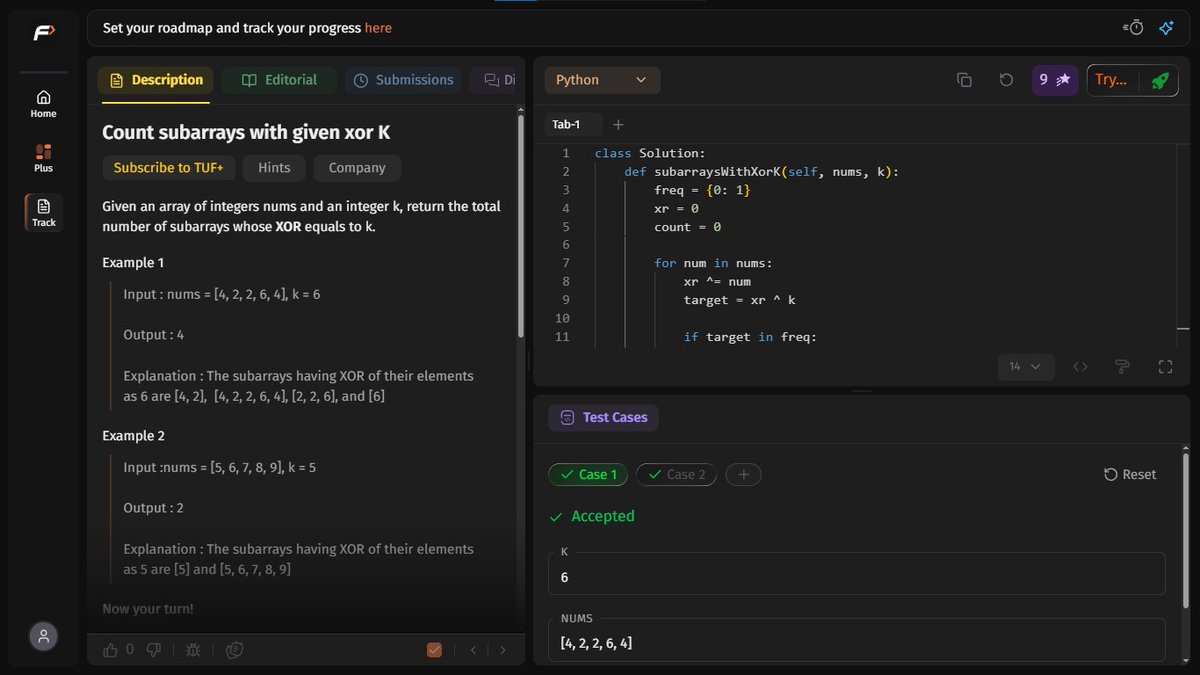Select the Case 2 test tab

point(676,475)
